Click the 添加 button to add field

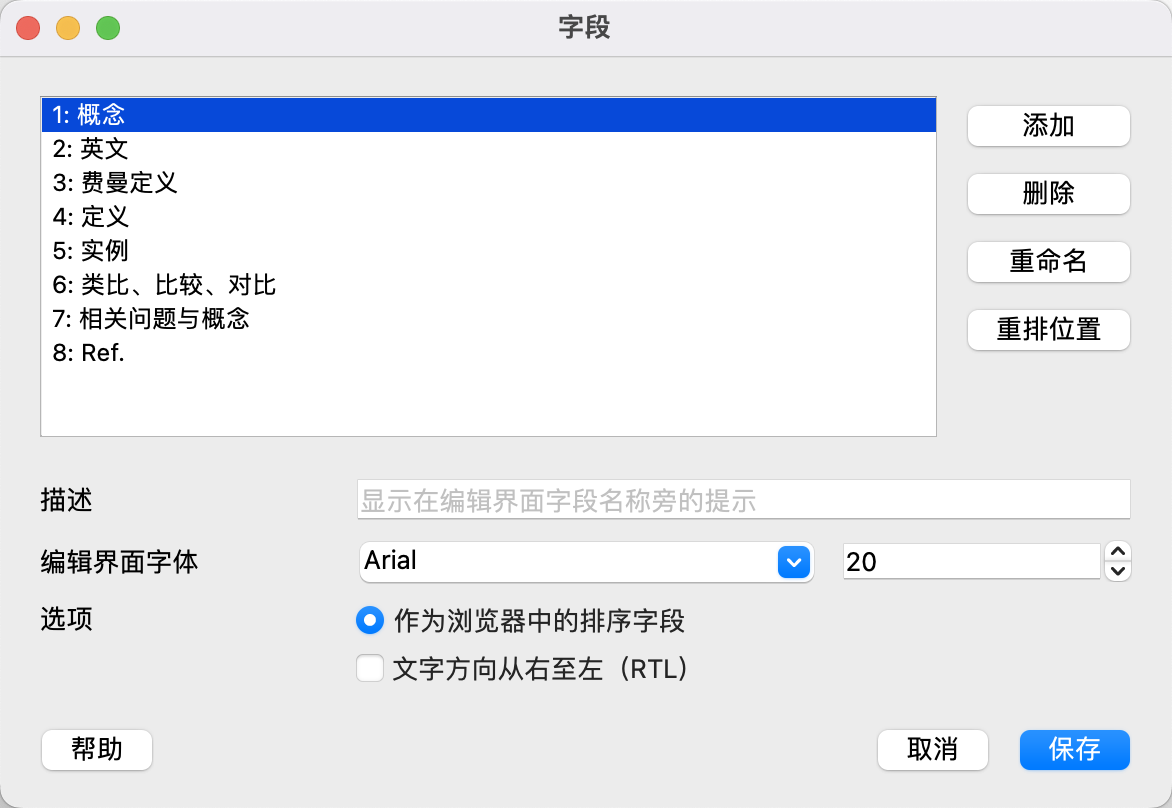(x=1048, y=126)
